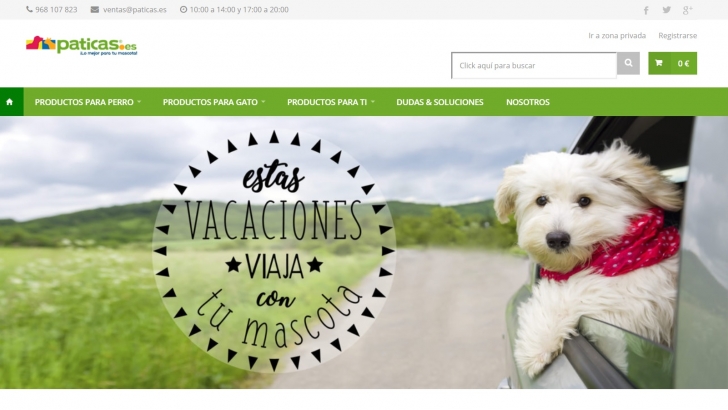The width and height of the screenshot is (728, 410).
Task: Open the Nosotros menu item
Action: (x=528, y=102)
